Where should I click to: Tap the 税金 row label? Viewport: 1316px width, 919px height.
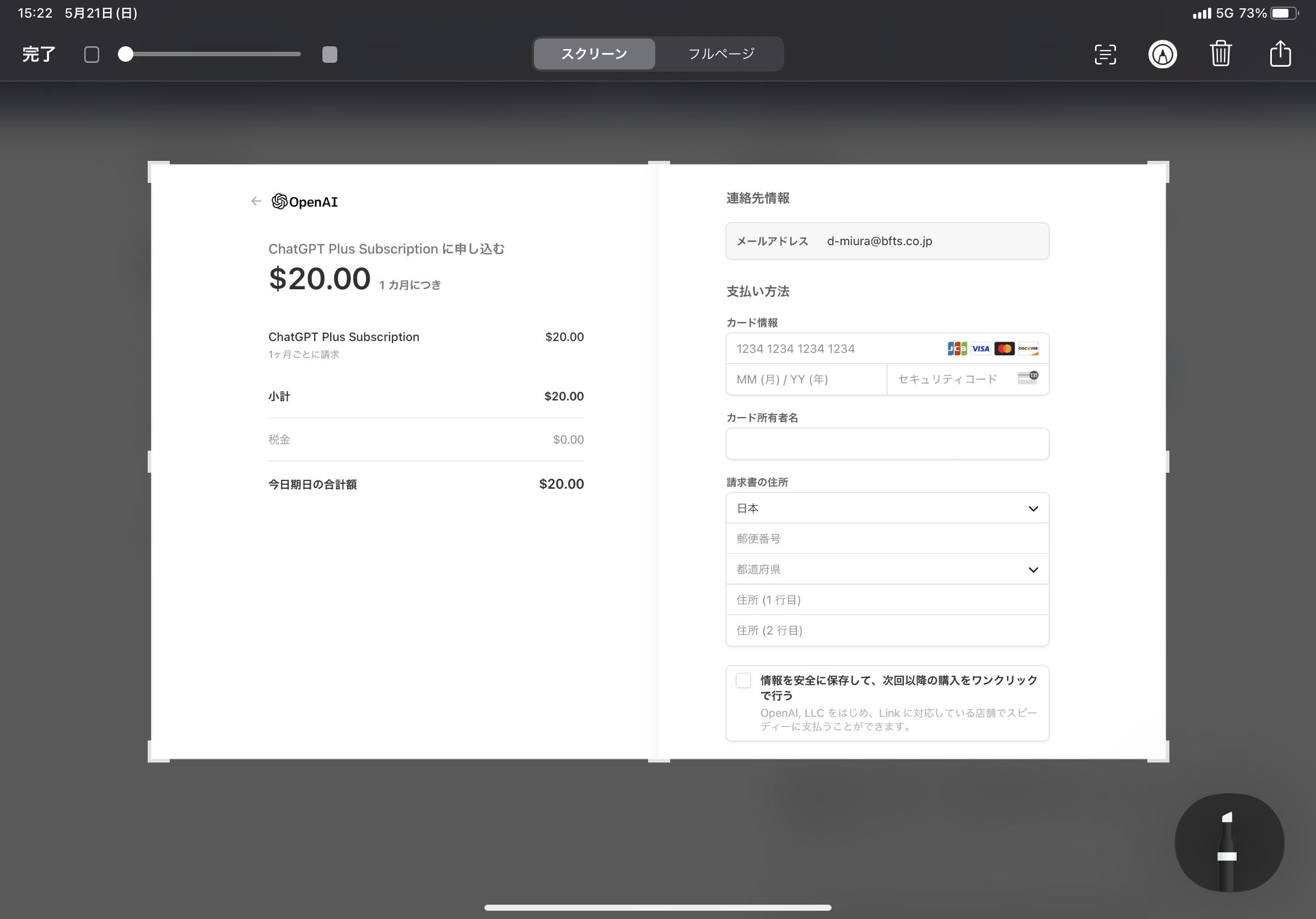point(279,440)
